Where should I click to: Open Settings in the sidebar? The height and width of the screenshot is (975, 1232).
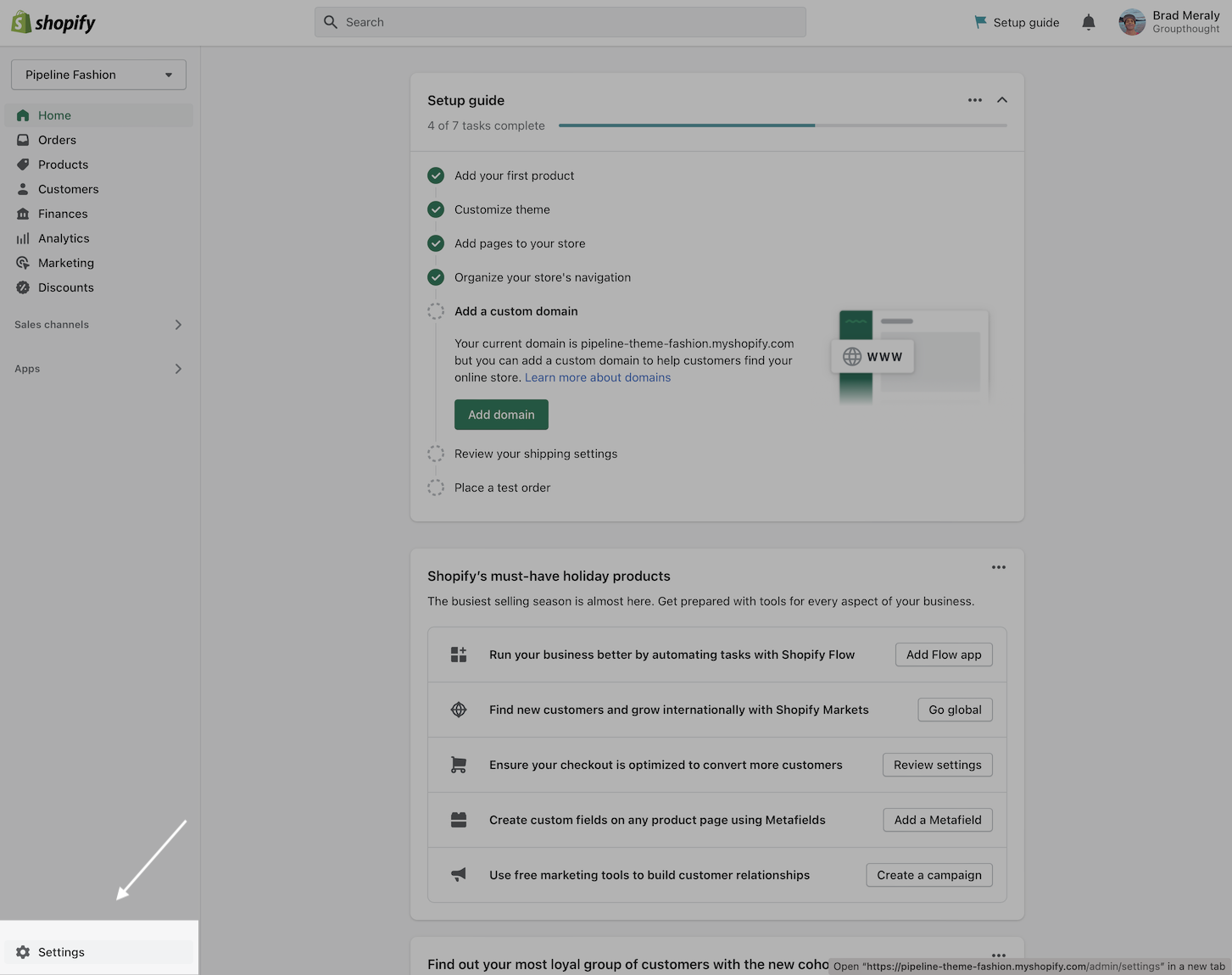click(98, 952)
